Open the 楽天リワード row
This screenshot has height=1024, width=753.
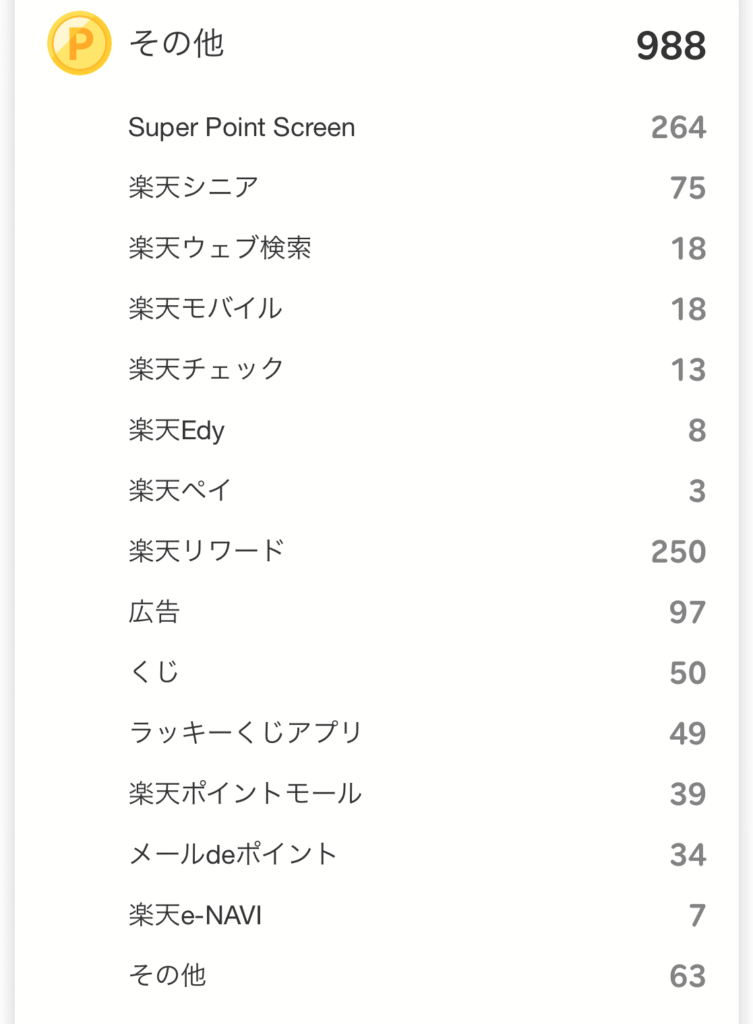click(417, 552)
